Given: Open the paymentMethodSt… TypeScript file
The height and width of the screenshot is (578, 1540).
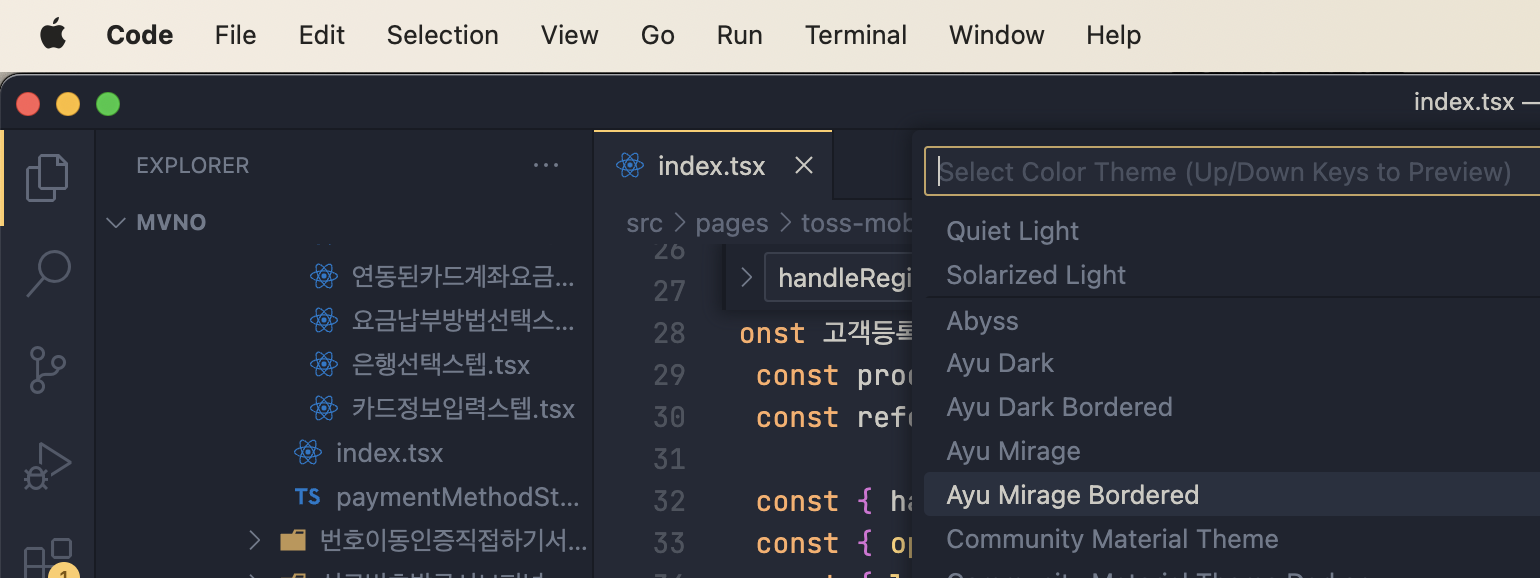Looking at the screenshot, I should [457, 497].
